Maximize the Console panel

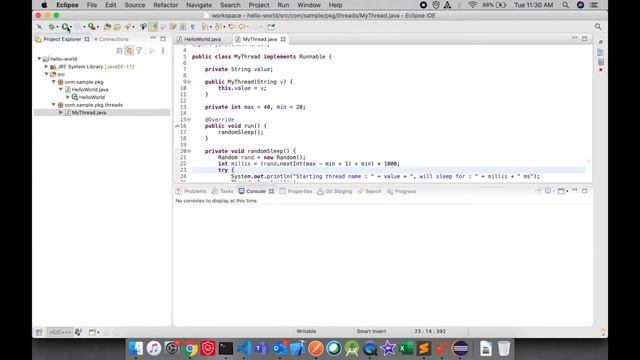584,191
